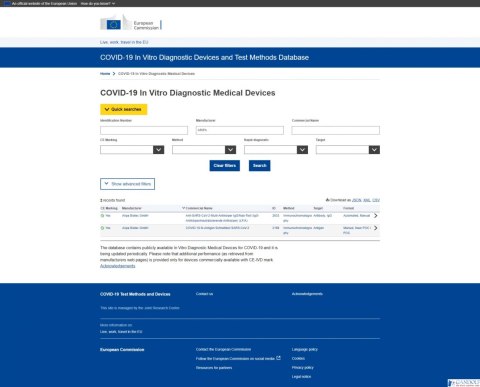Open the row arrow for the Antibody, IgG device
Screen dimensions: 480x387
coord(376,216)
